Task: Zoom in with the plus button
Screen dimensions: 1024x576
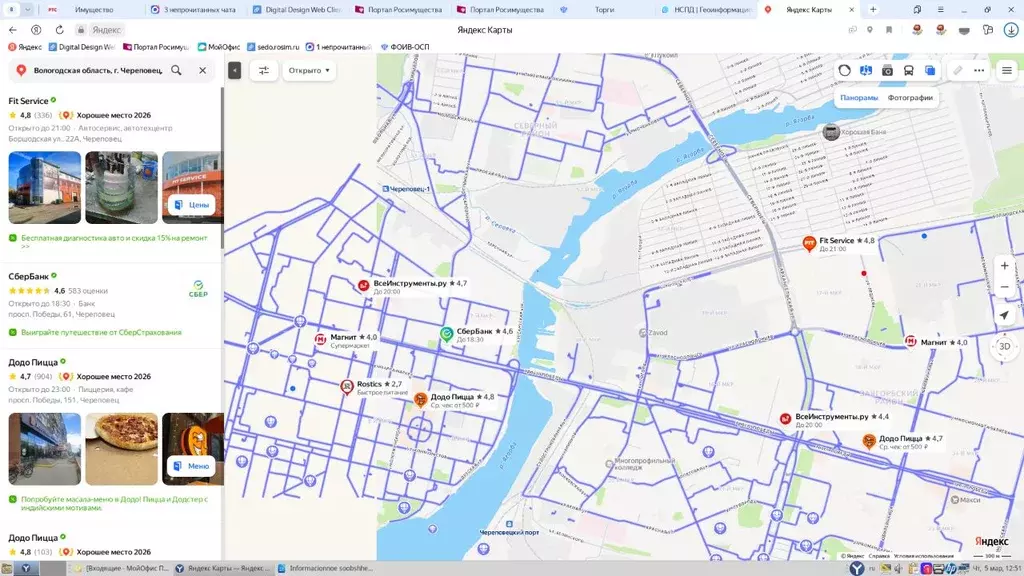Action: click(x=1004, y=266)
